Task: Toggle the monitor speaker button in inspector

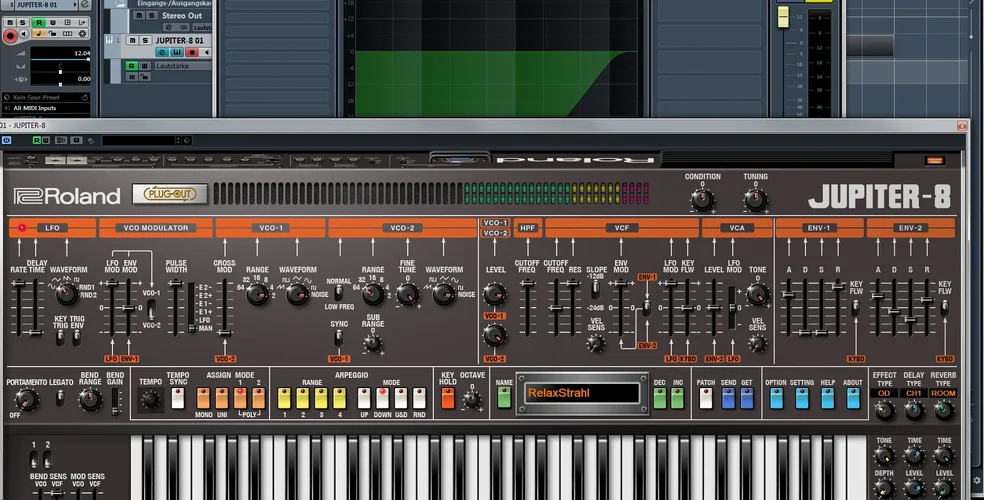Action: click(x=24, y=34)
